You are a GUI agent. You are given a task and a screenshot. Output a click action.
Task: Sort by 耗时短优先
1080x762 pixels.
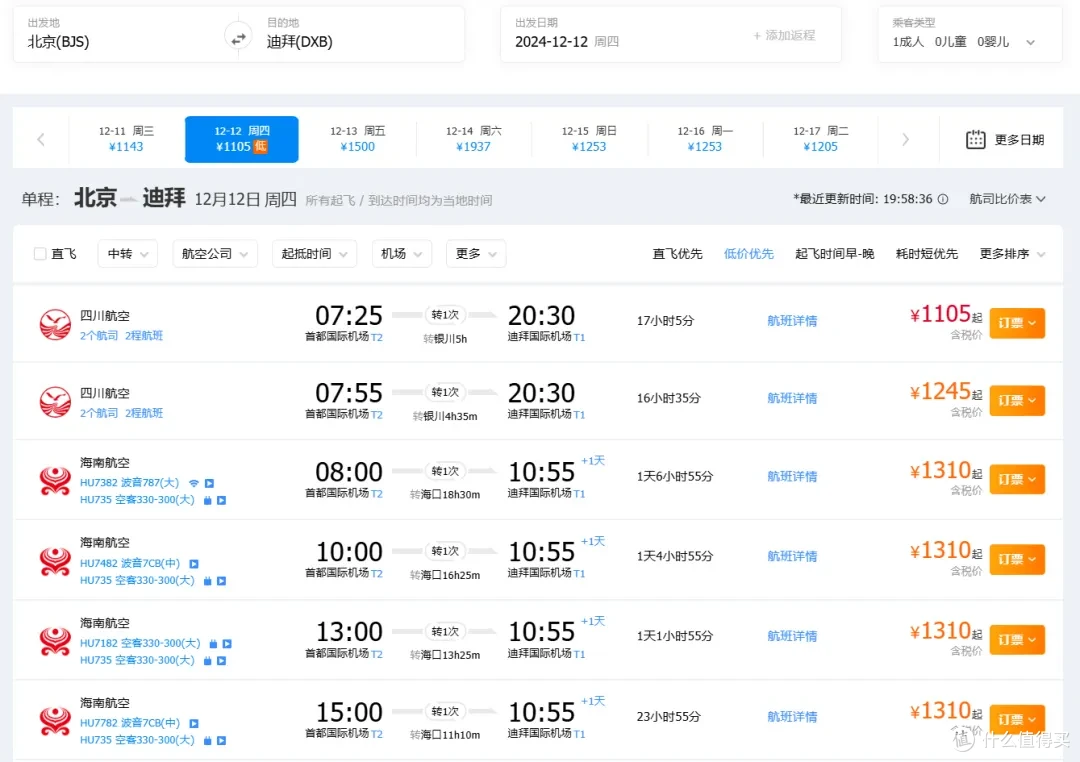[x=926, y=254]
